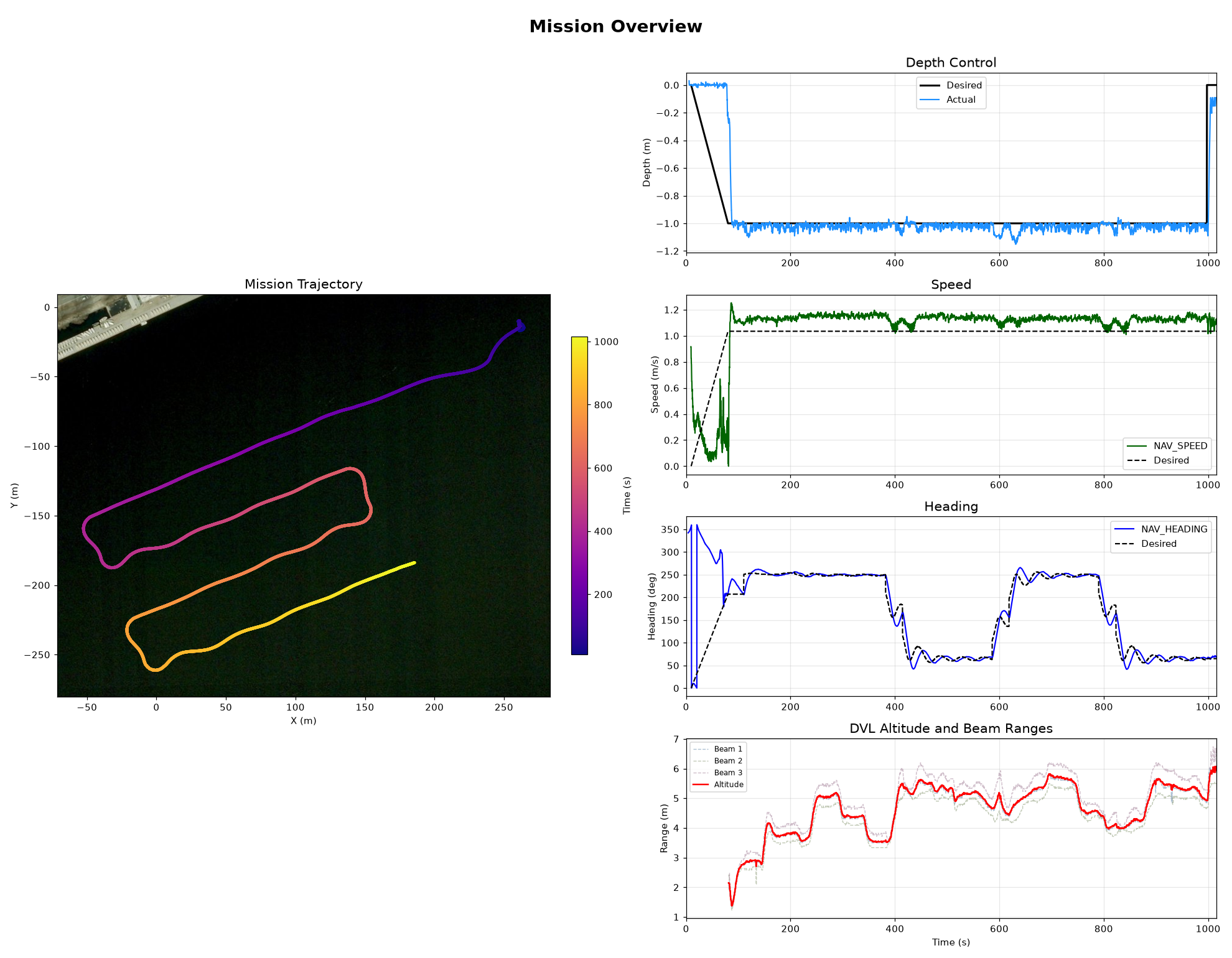
Task: Click the Depth Control plot title
Action: coord(951,63)
